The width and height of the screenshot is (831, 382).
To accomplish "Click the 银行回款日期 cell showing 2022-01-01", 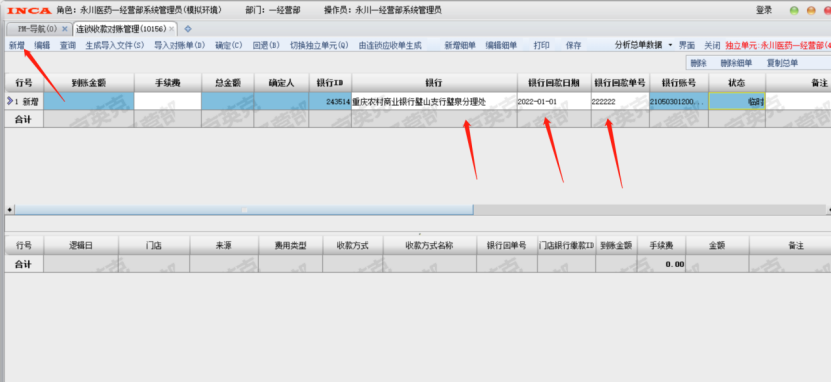I will tap(554, 101).
